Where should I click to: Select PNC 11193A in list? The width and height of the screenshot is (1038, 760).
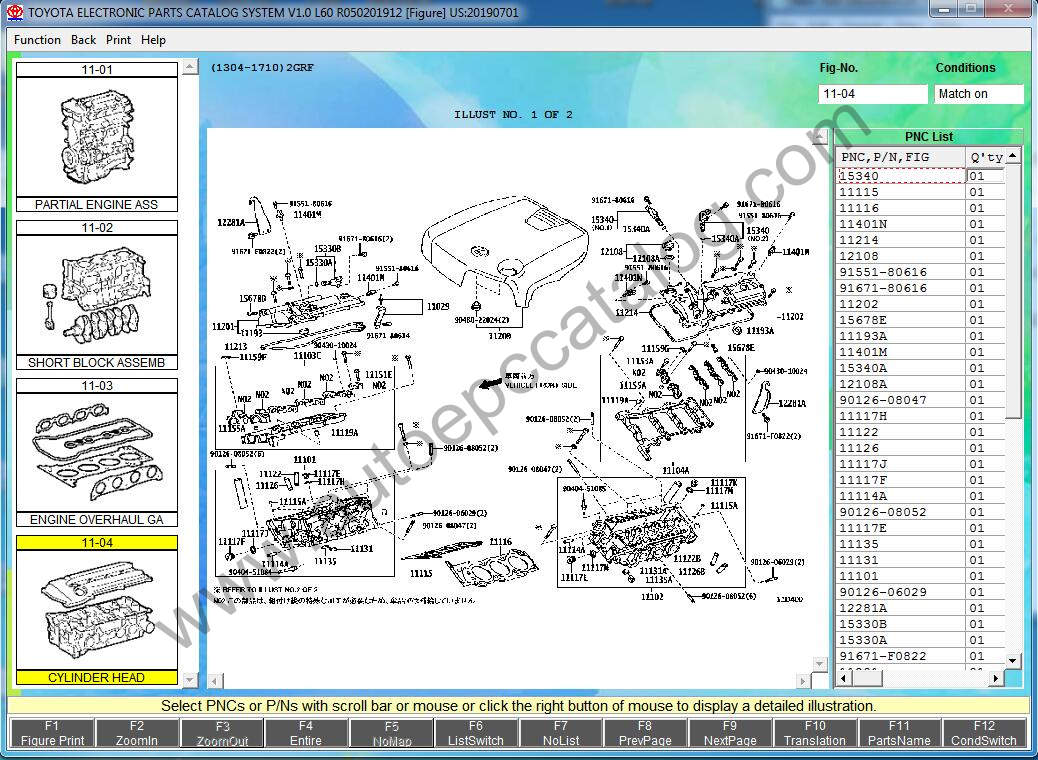tap(920, 336)
